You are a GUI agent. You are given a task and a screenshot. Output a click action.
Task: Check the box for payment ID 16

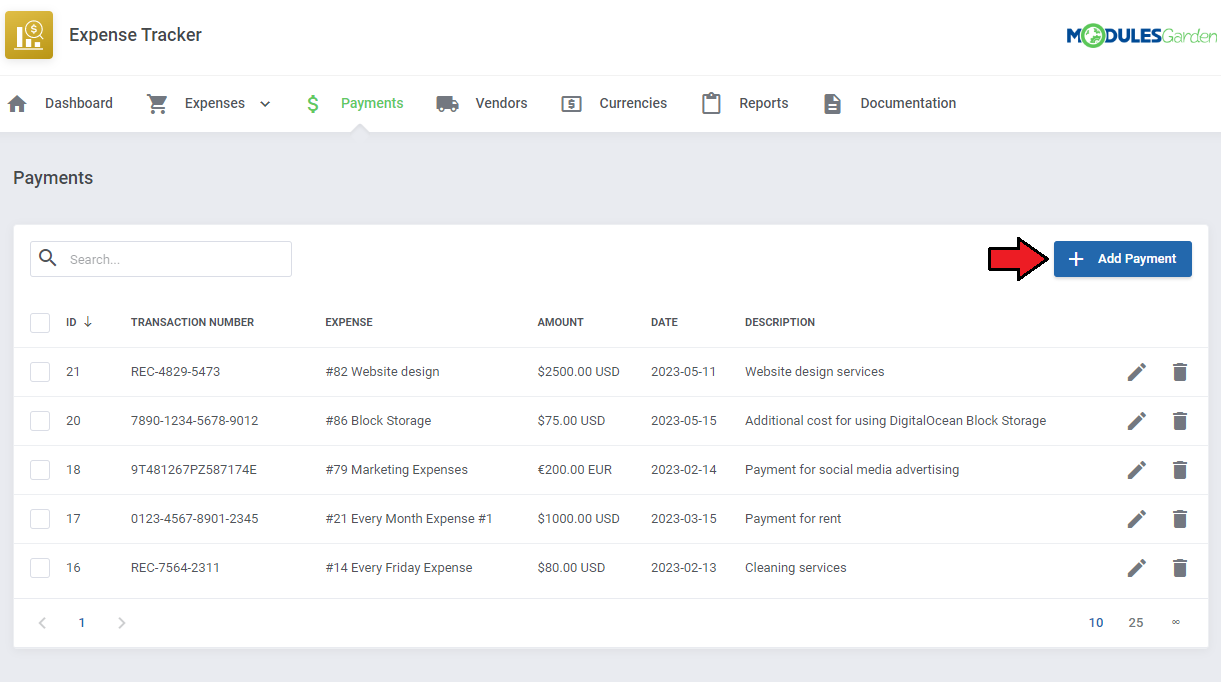click(40, 568)
